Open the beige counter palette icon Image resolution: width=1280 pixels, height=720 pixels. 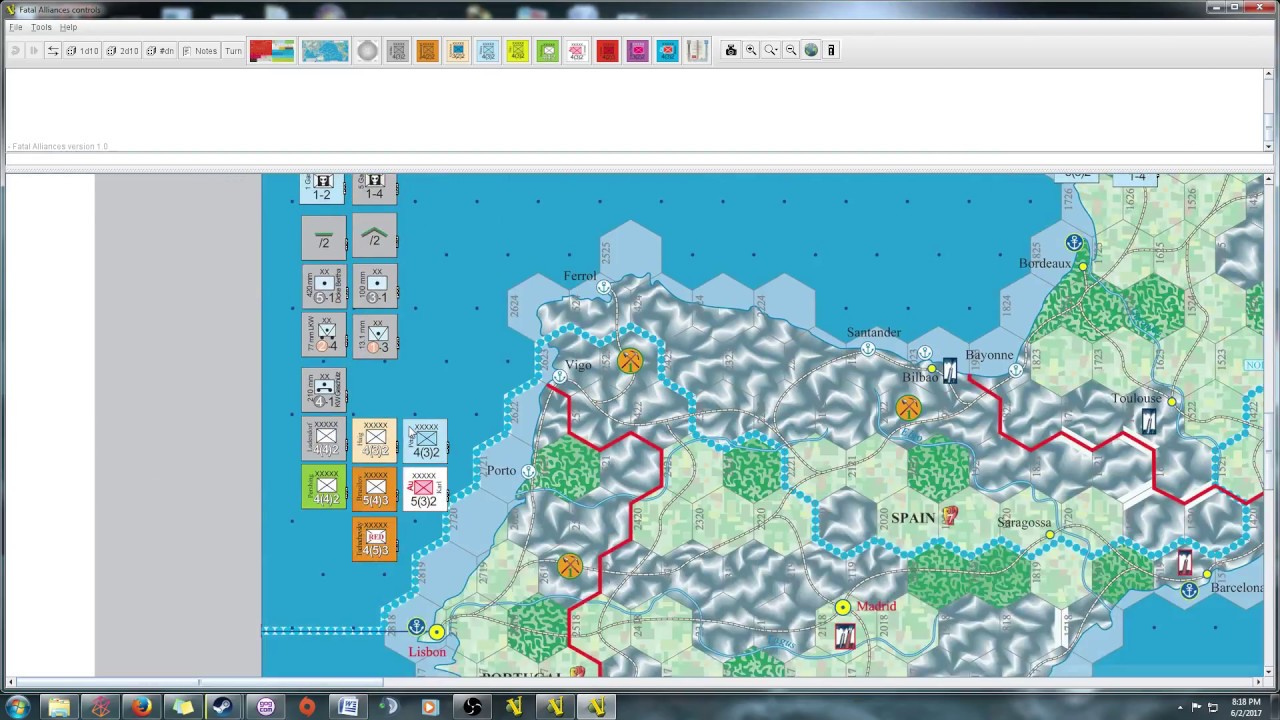coord(457,50)
